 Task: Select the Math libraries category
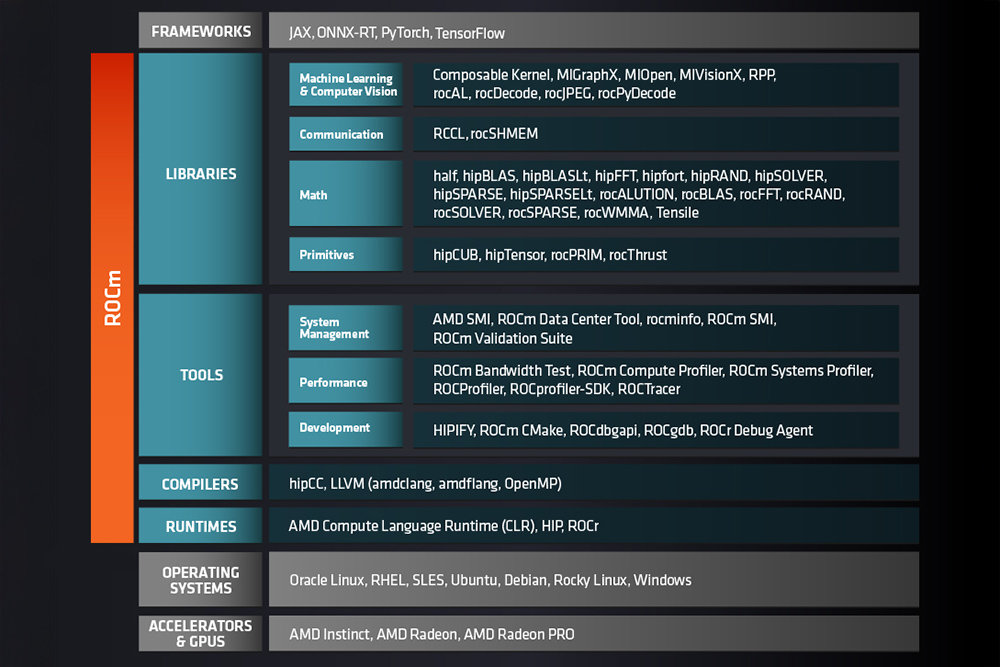(x=345, y=194)
